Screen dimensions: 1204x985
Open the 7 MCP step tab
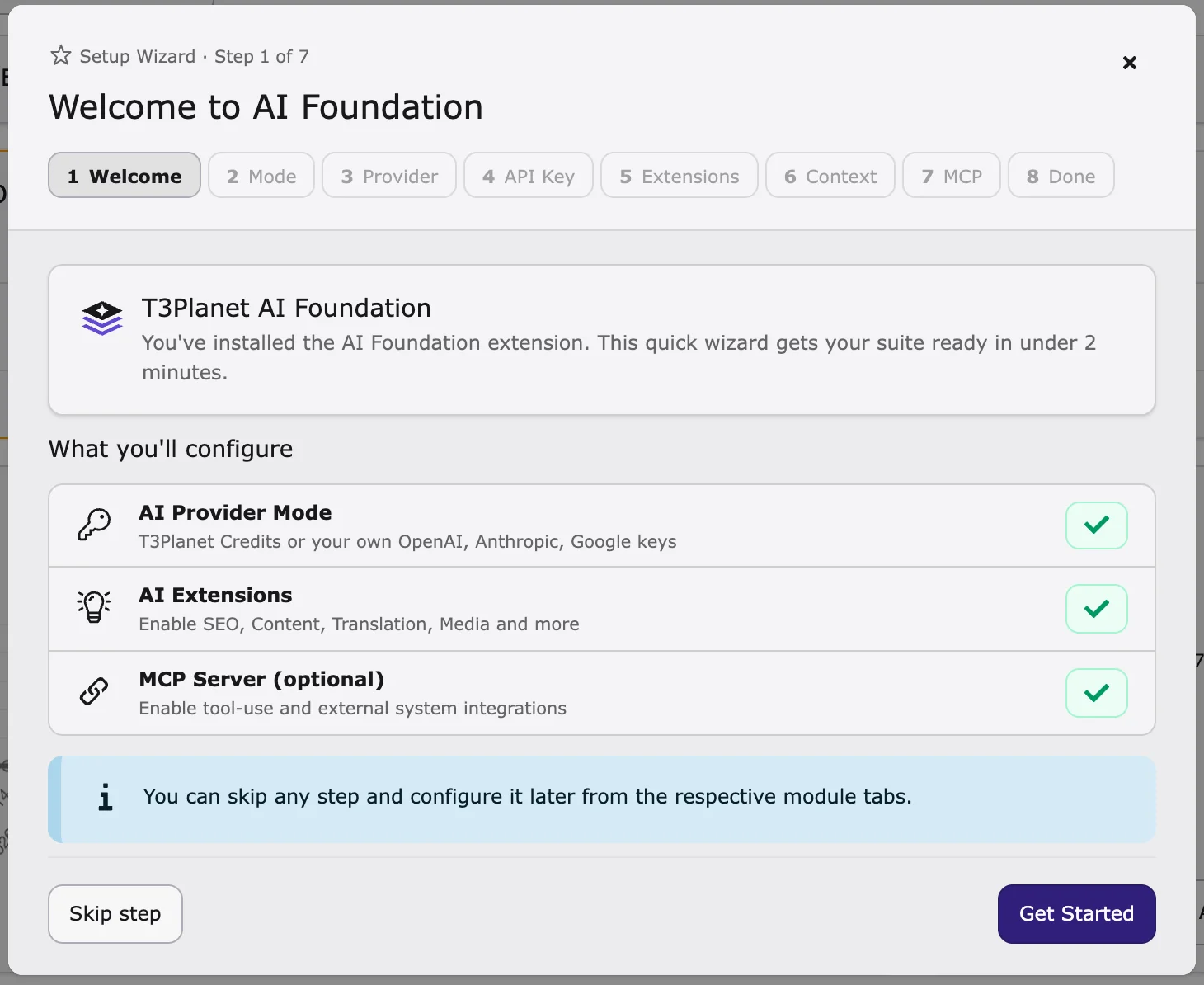pos(952,175)
